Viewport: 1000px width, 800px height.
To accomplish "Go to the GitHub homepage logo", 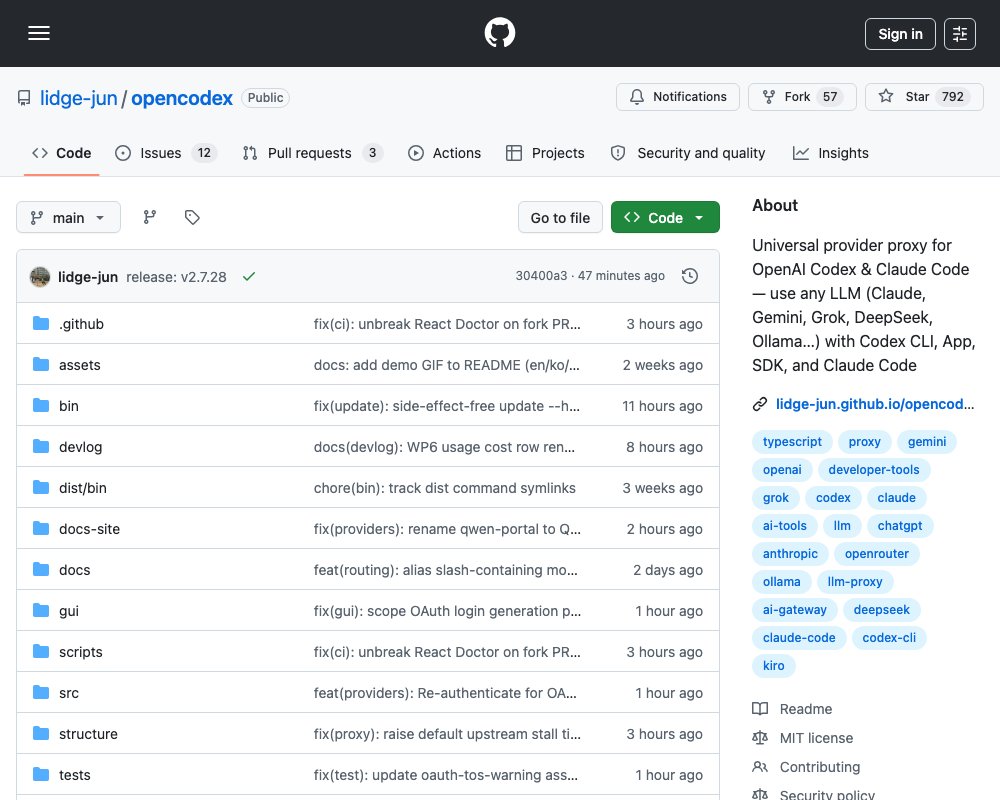I will click(499, 33).
